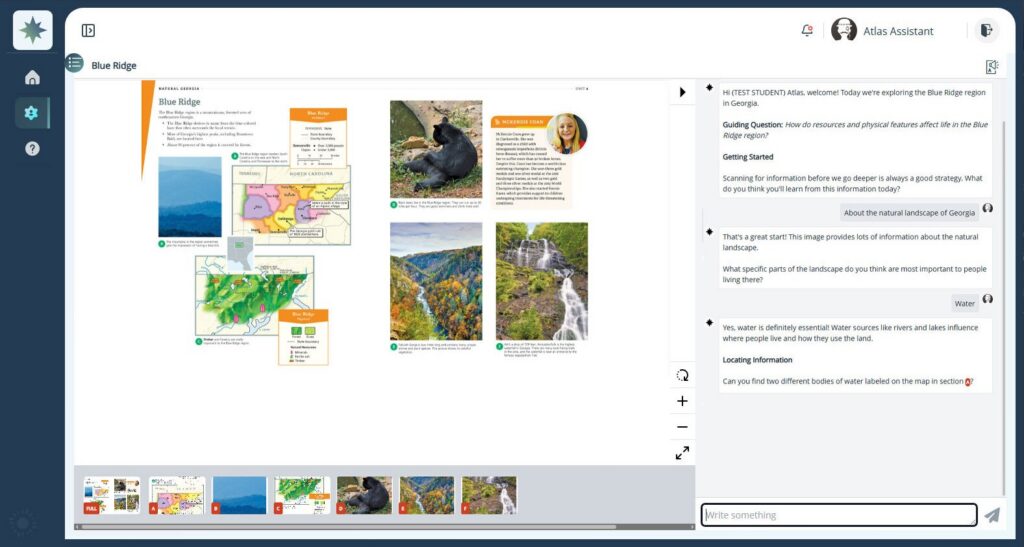1024x547 pixels.
Task: Toggle the chat panel icon at right
Action: pos(991,66)
